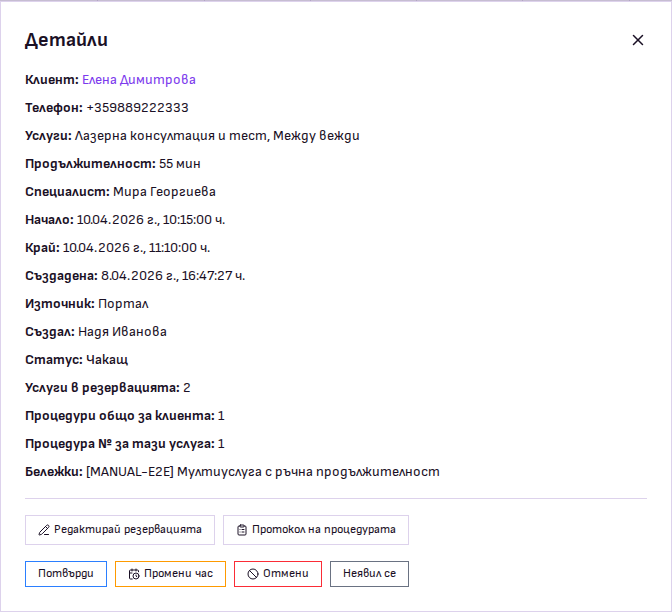Viewport: 672px width, 612px height.
Task: Click end time 11:10:00 ч.
Action: (179, 248)
